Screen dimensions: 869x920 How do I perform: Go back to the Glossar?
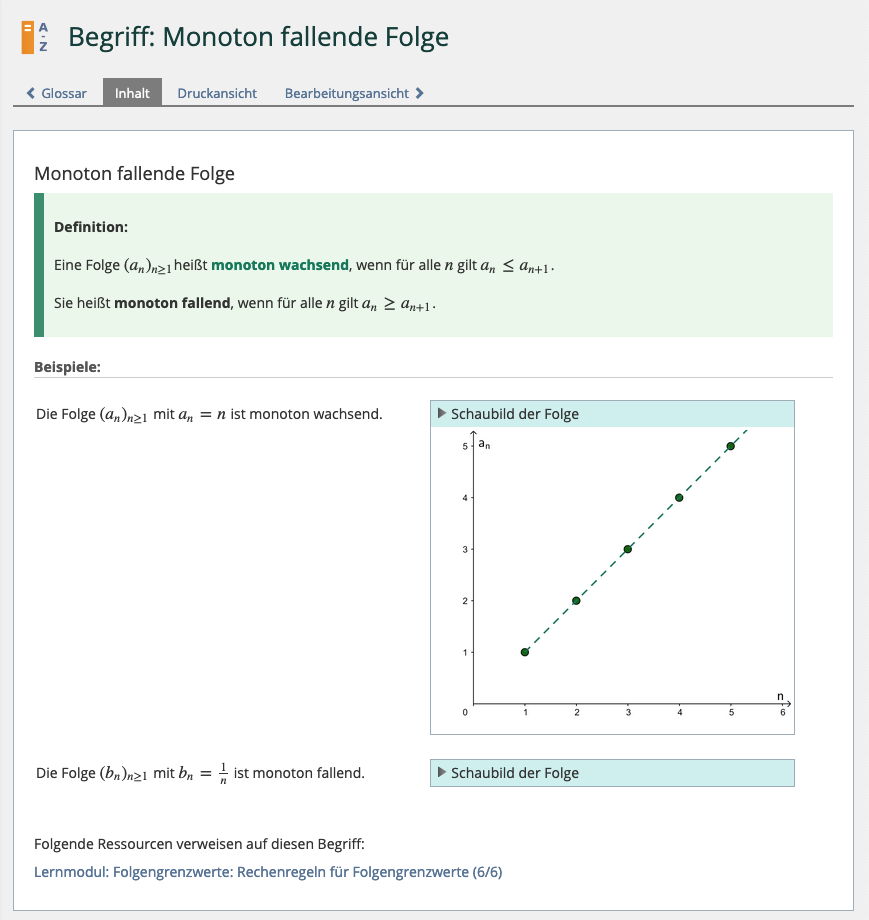click(63, 94)
